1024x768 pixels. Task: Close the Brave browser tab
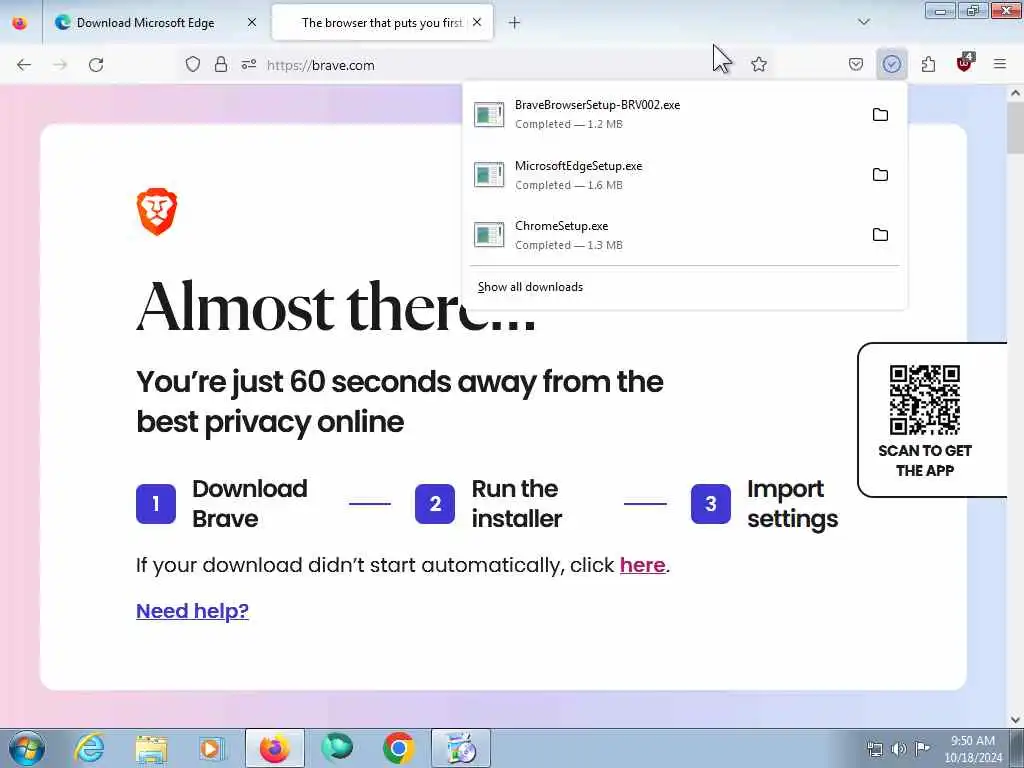point(477,23)
